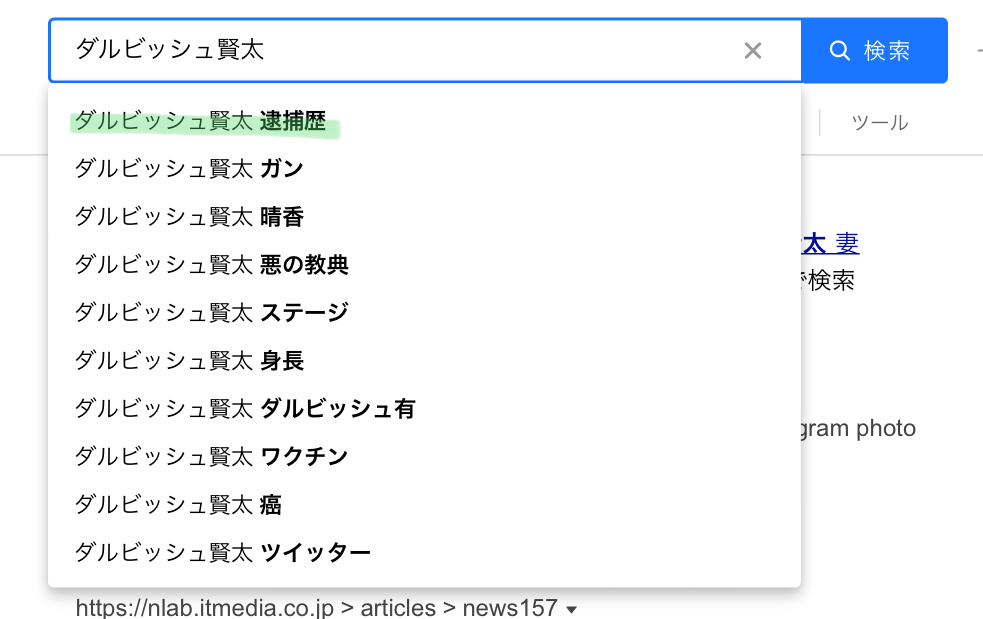This screenshot has height=619, width=983.
Task: Click the blue 検索 search button
Action: coord(874,50)
